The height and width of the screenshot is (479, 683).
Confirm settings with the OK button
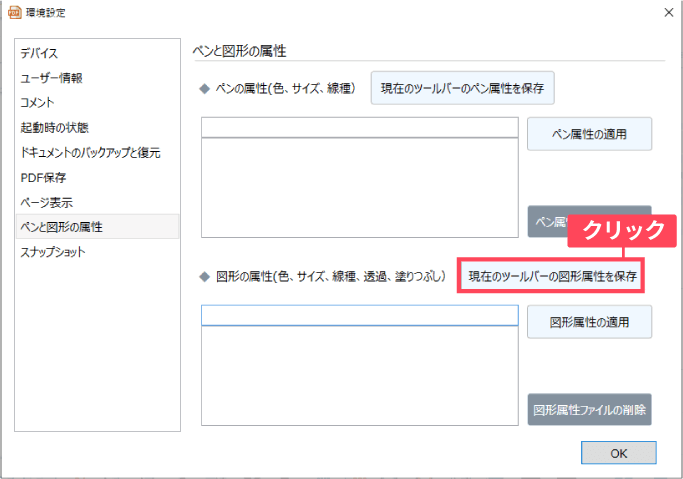(618, 453)
